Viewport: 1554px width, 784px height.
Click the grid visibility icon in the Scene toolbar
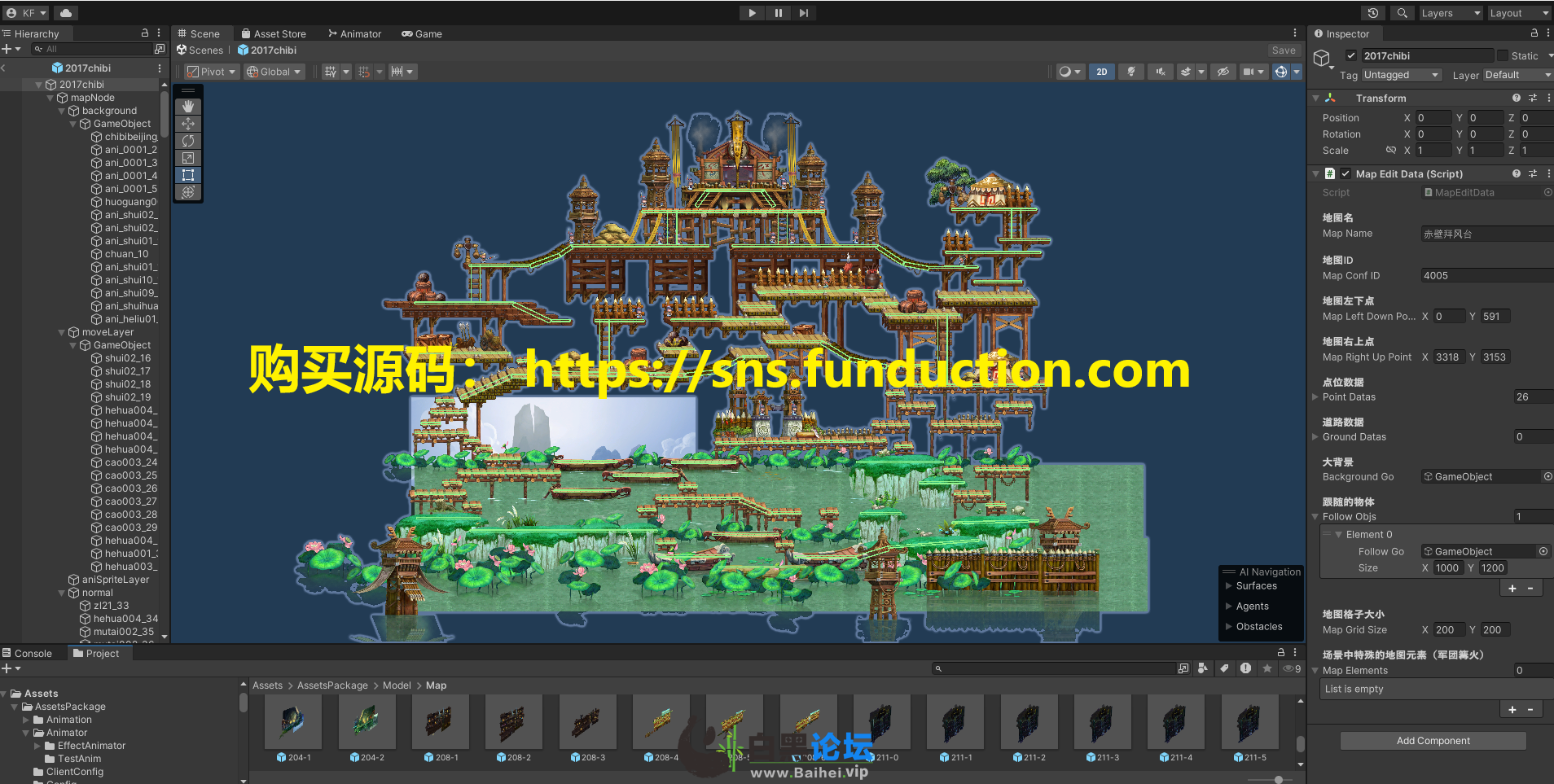(x=330, y=72)
